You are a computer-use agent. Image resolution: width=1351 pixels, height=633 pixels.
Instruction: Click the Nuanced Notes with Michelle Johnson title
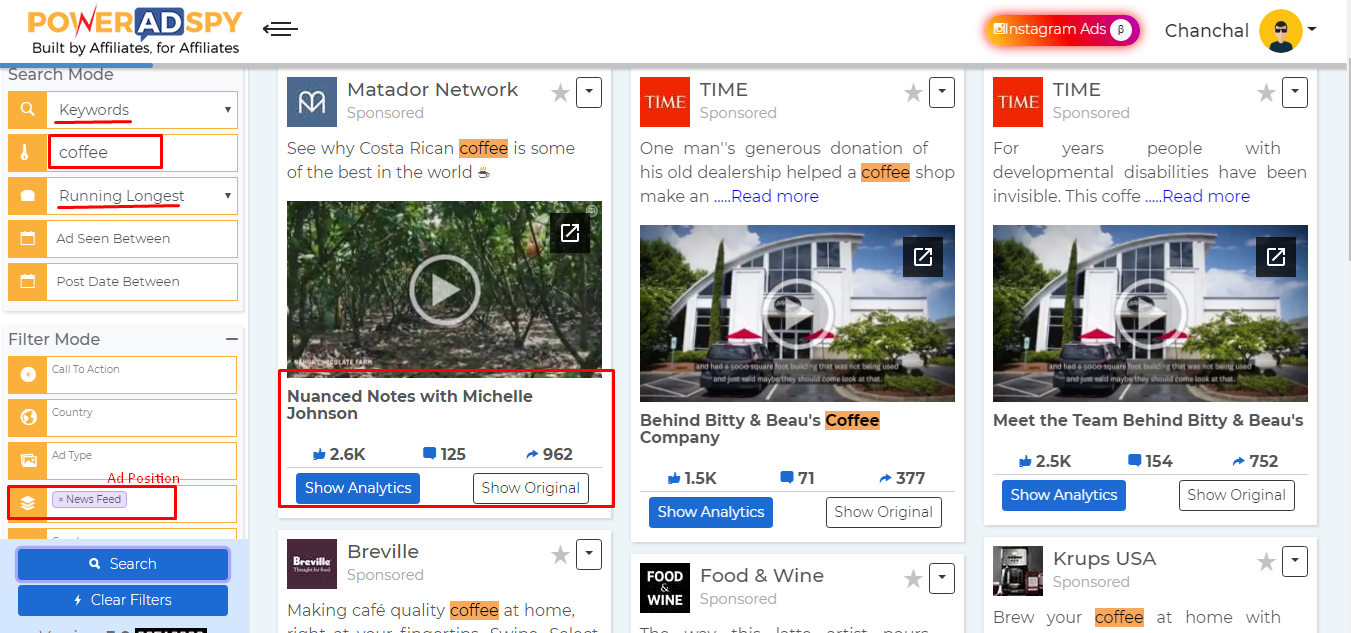pyautogui.click(x=410, y=405)
